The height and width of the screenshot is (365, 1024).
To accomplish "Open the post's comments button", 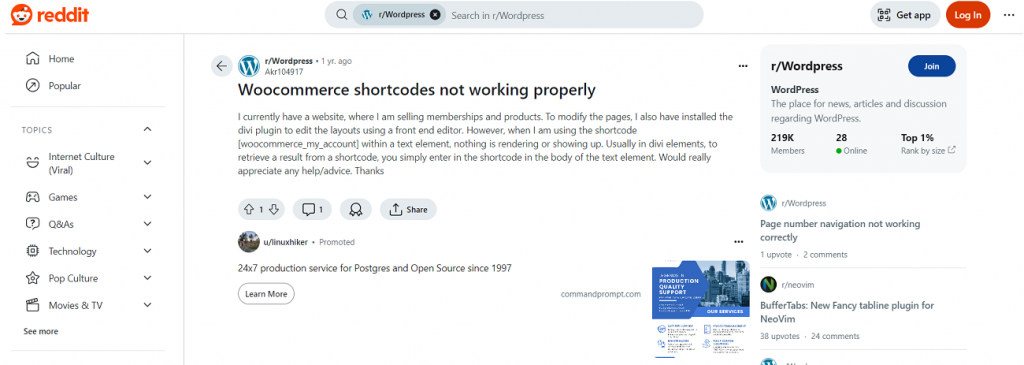I will click(312, 210).
